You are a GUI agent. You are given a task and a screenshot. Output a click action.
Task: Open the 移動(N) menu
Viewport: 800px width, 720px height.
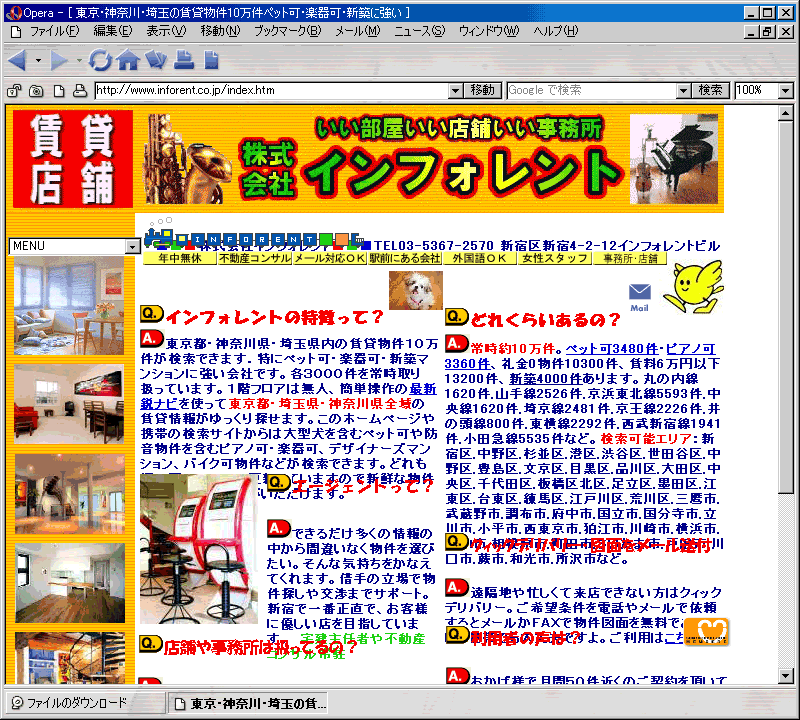coord(220,32)
